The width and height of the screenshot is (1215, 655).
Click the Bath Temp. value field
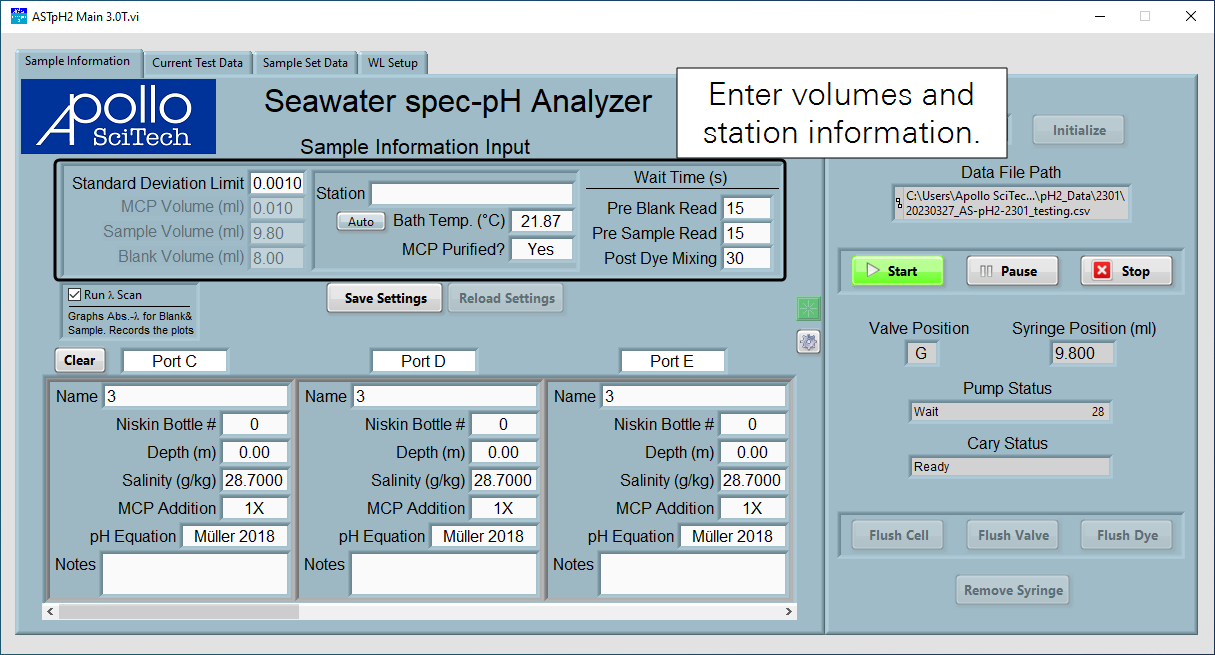click(541, 221)
